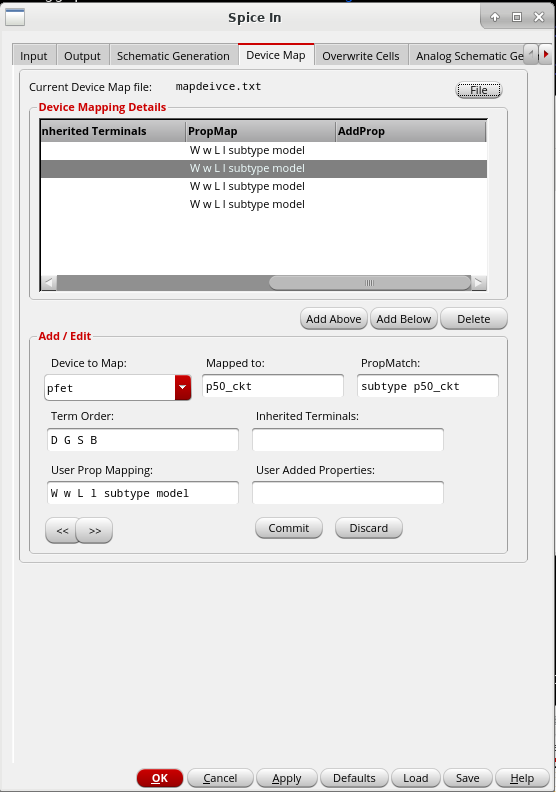This screenshot has width=556, height=792.
Task: Open the Schematic Generation tab
Action: coord(173,56)
